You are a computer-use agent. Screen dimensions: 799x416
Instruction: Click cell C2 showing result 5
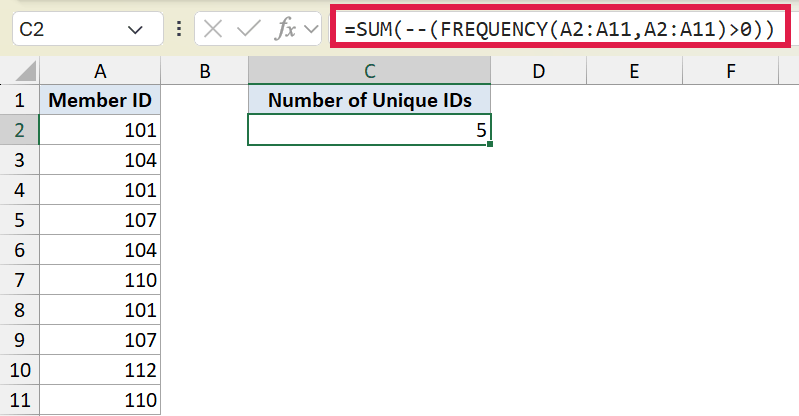coord(369,130)
